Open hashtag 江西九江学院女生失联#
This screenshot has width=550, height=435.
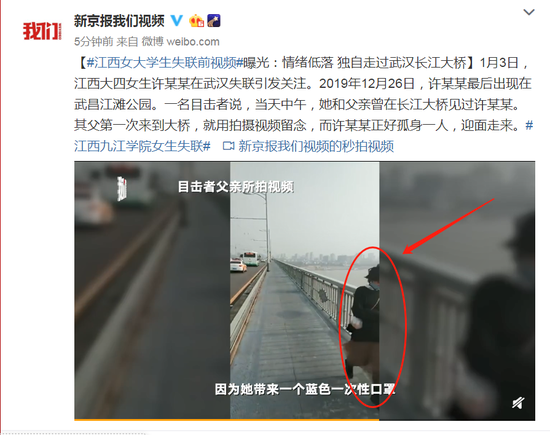[142, 146]
